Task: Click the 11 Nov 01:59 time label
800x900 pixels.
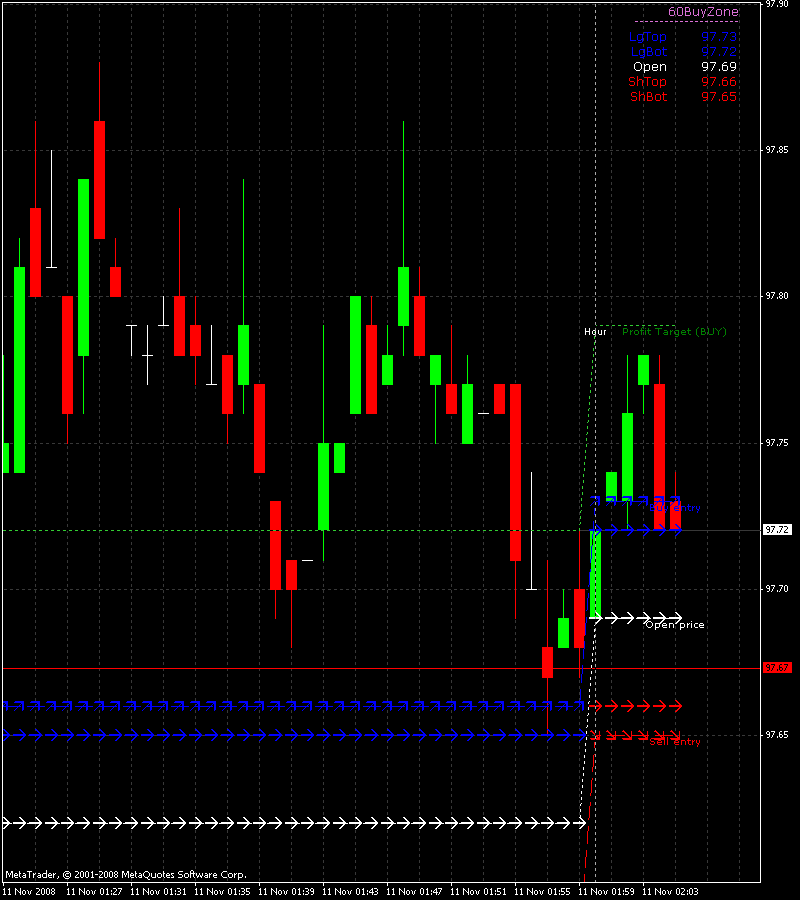Action: point(605,891)
